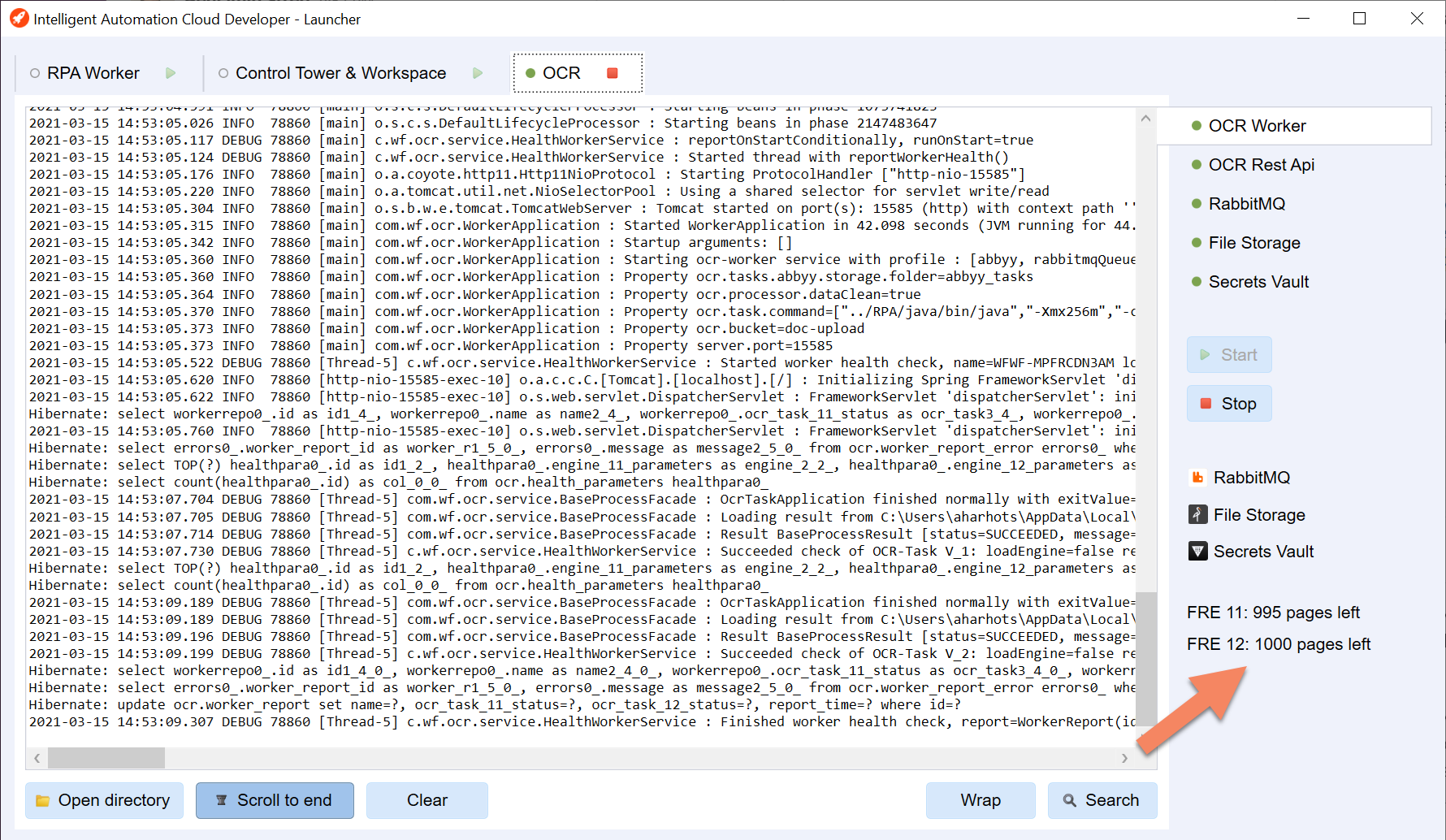This screenshot has width=1446, height=840.
Task: Maximize the Launcher window
Action: 1359,18
